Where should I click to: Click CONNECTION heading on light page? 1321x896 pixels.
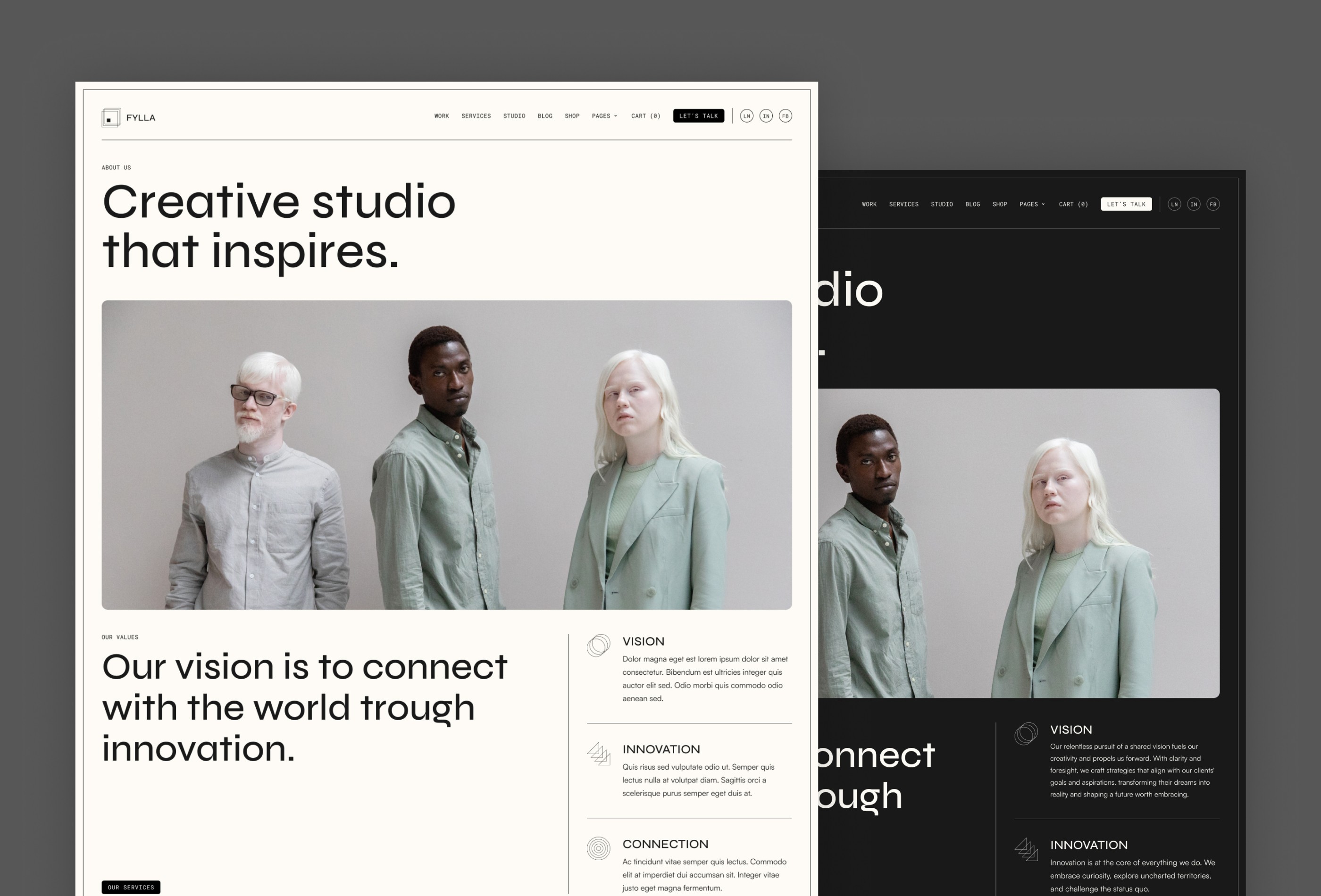(666, 844)
